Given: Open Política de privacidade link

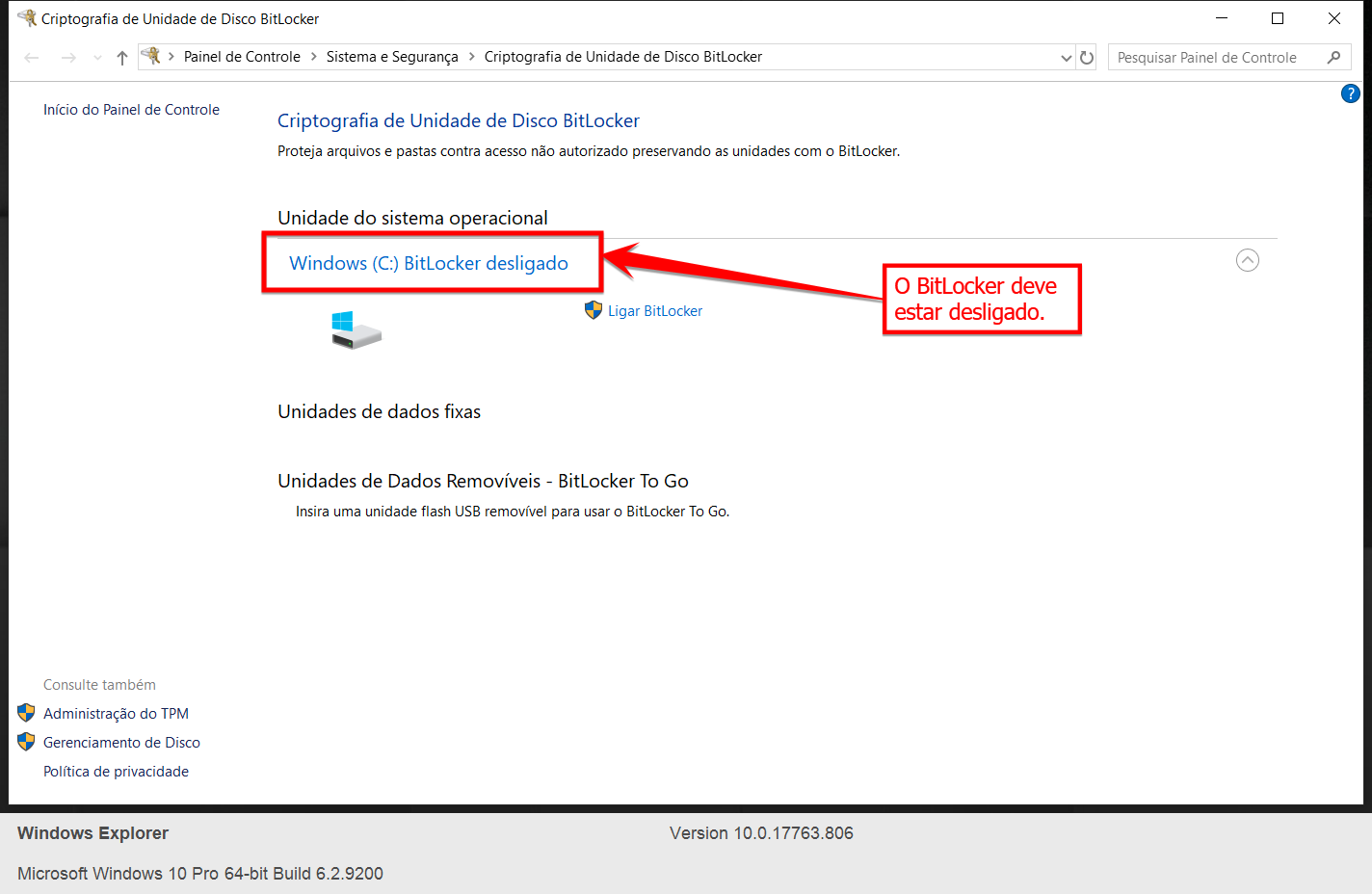Looking at the screenshot, I should 116,772.
